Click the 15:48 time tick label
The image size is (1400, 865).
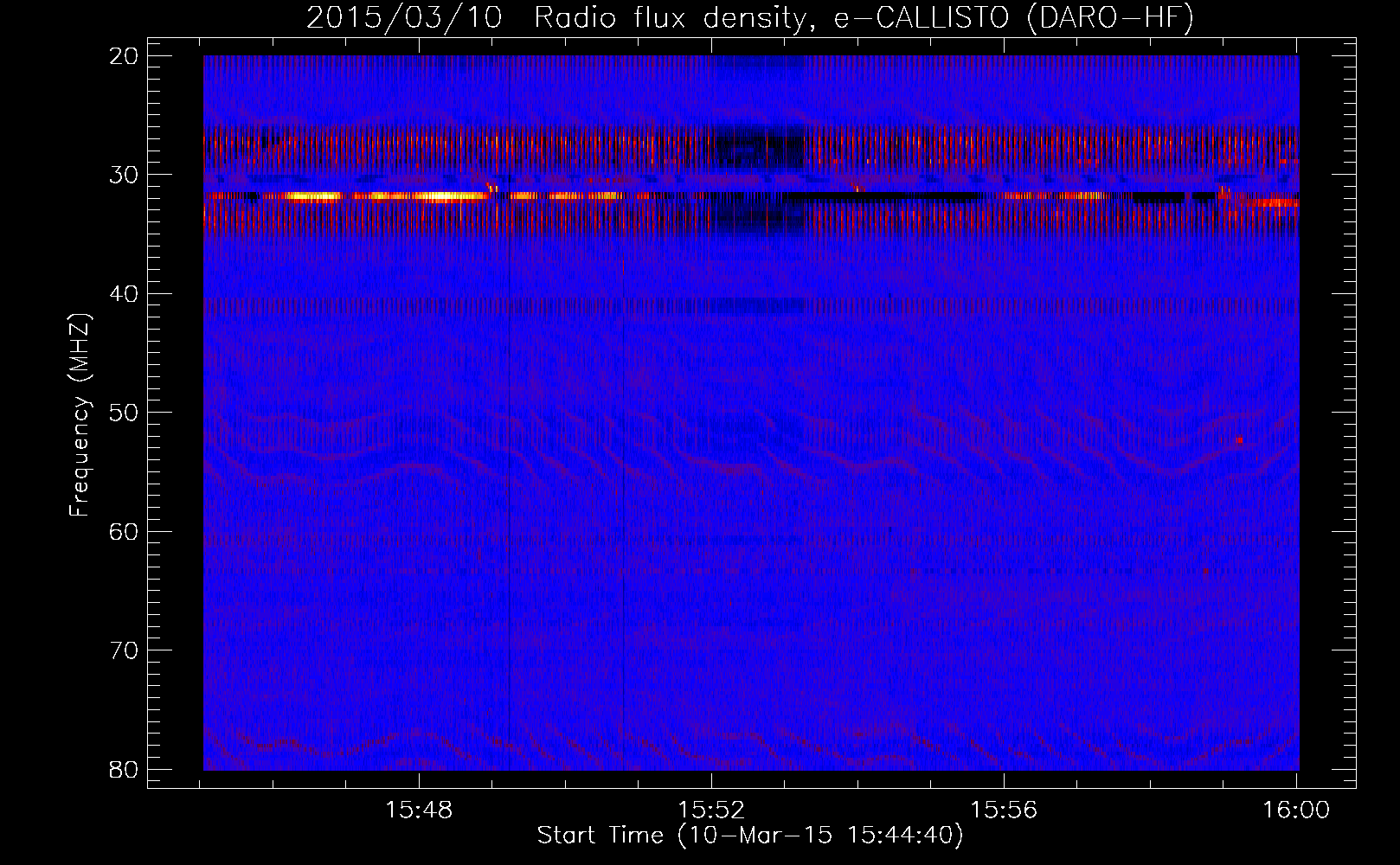coord(419,811)
